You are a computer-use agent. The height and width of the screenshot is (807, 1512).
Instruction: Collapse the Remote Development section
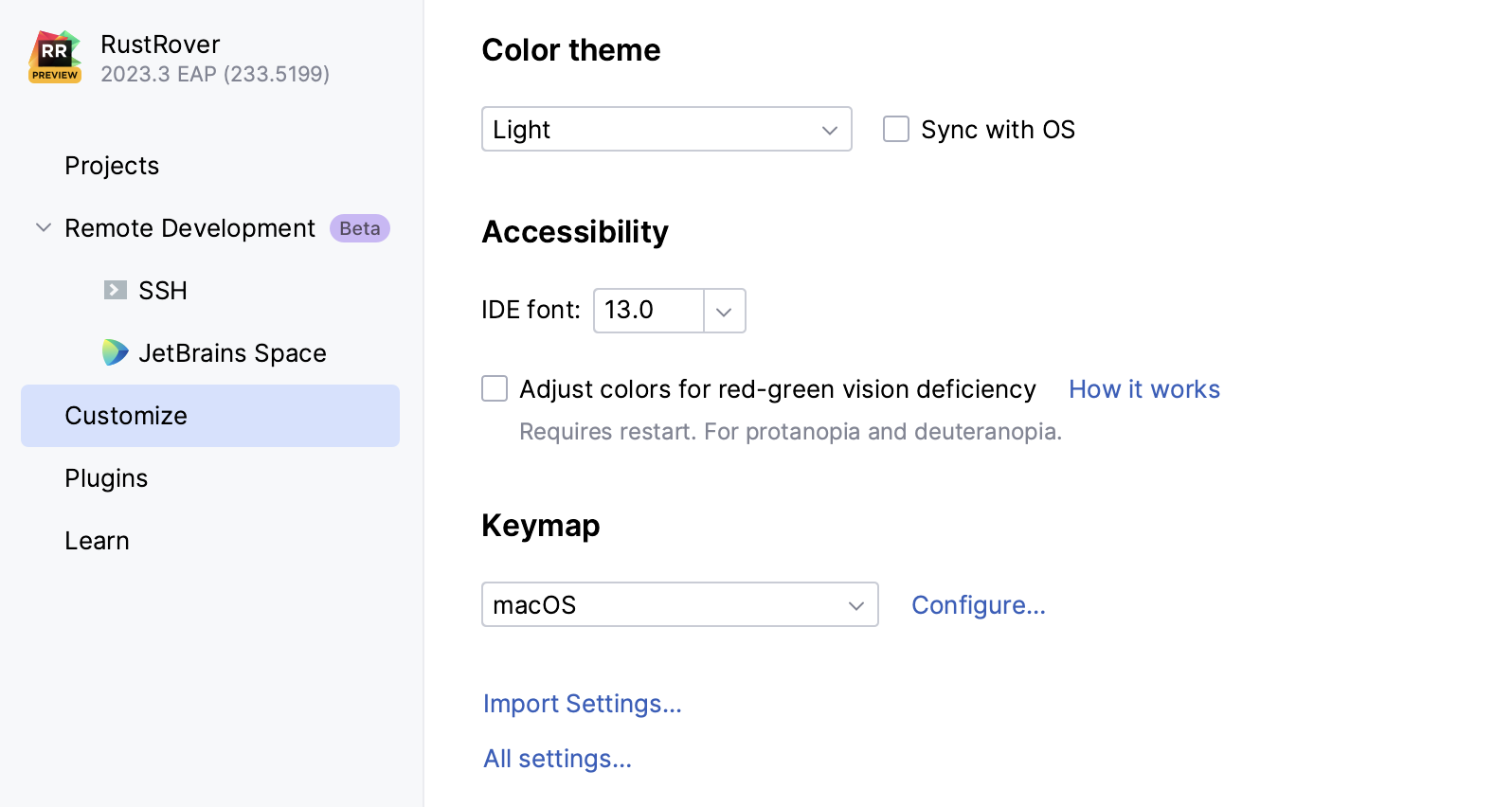tap(44, 228)
